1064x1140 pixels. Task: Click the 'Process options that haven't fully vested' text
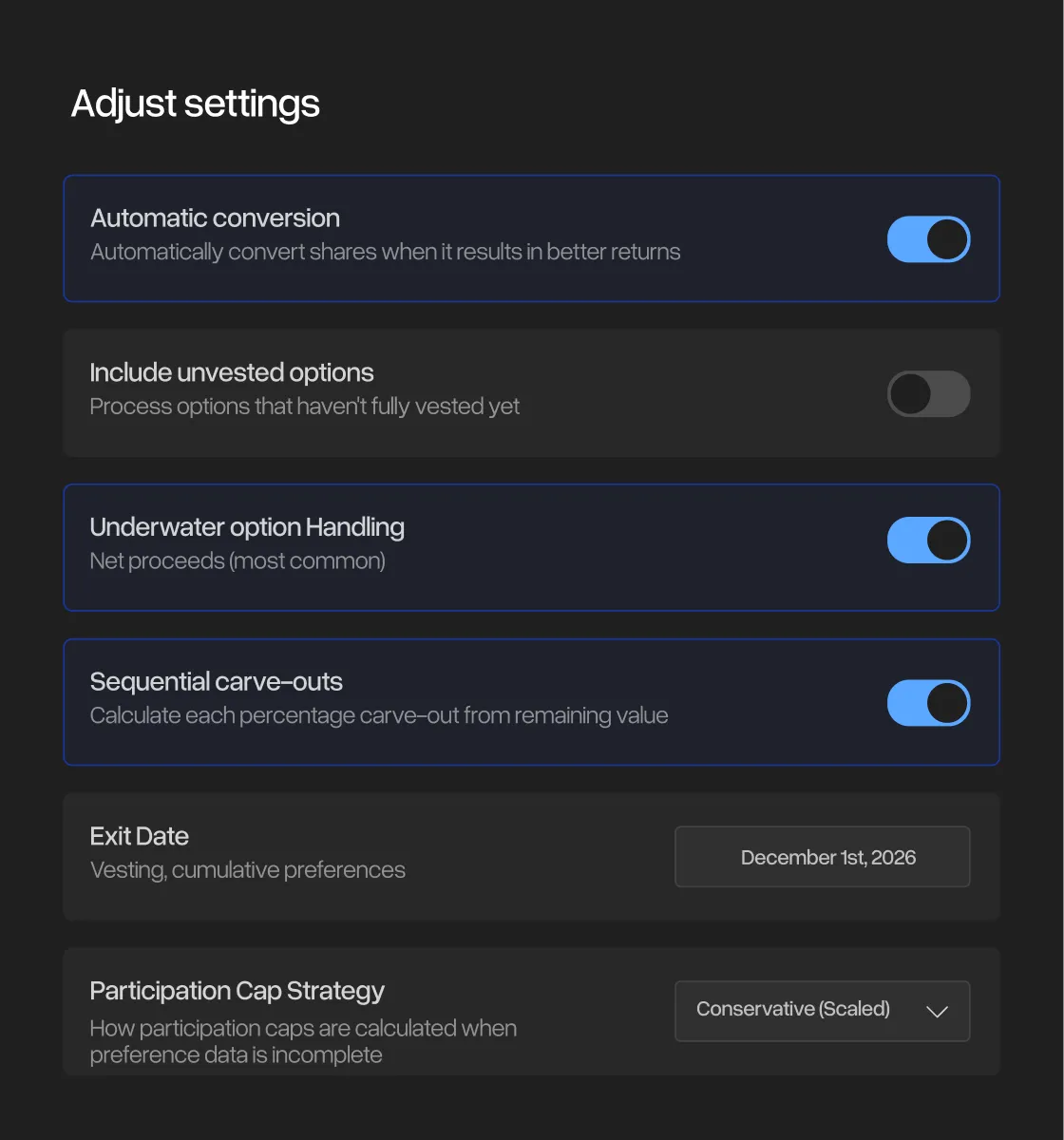click(305, 407)
